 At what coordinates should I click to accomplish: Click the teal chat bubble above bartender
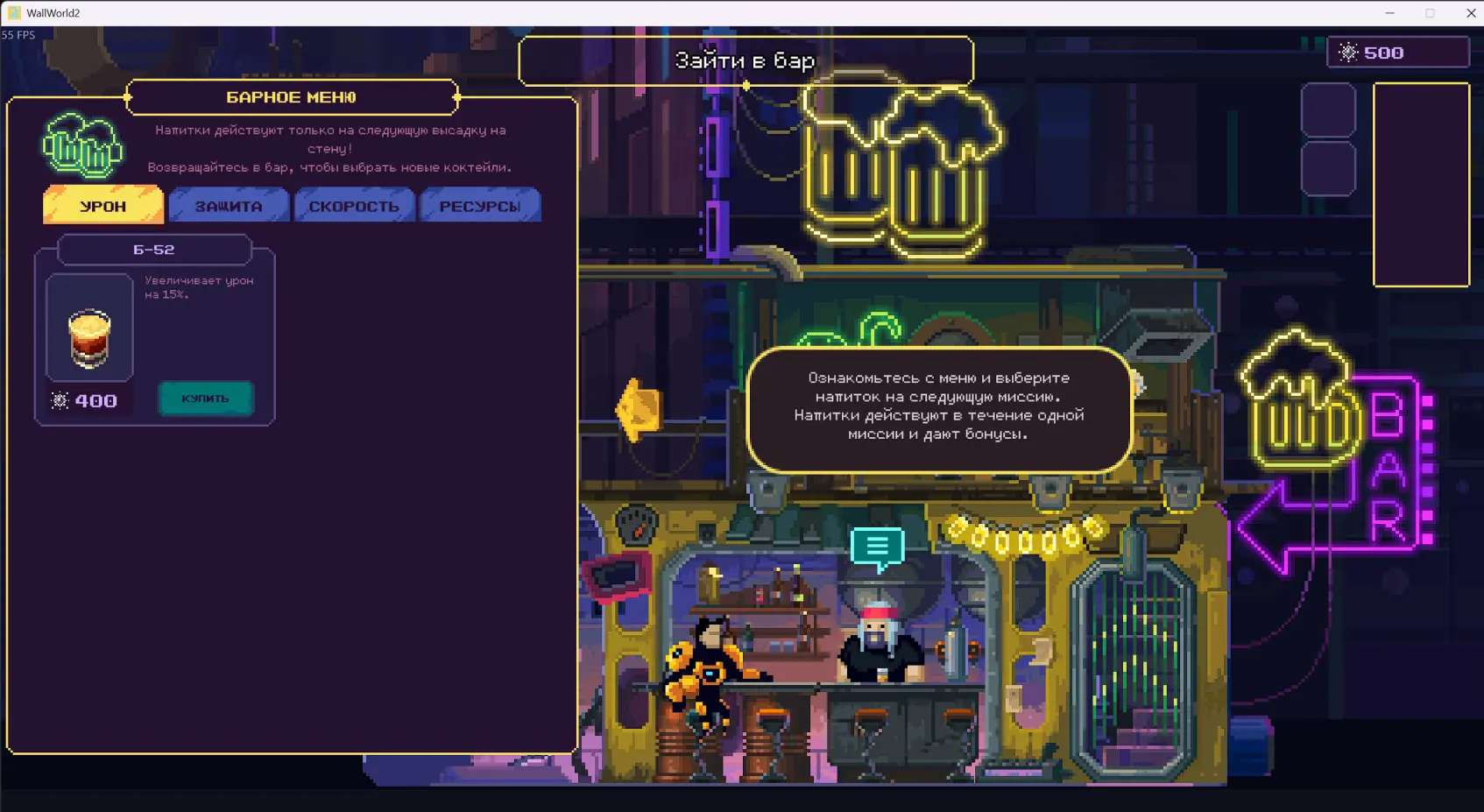pos(877,548)
